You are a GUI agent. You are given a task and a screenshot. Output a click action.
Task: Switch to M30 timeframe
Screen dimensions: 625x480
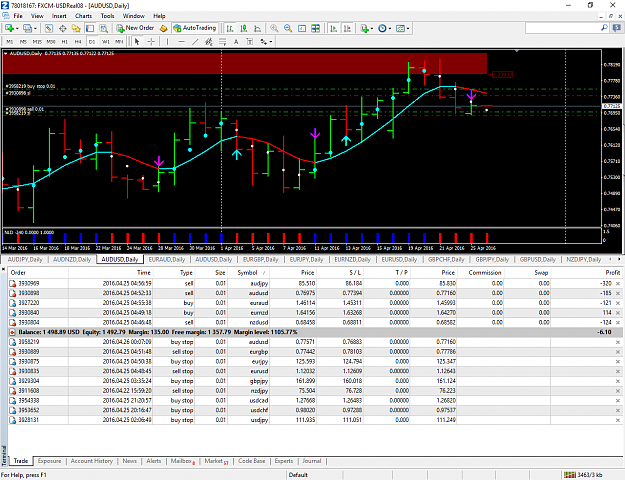(x=51, y=41)
